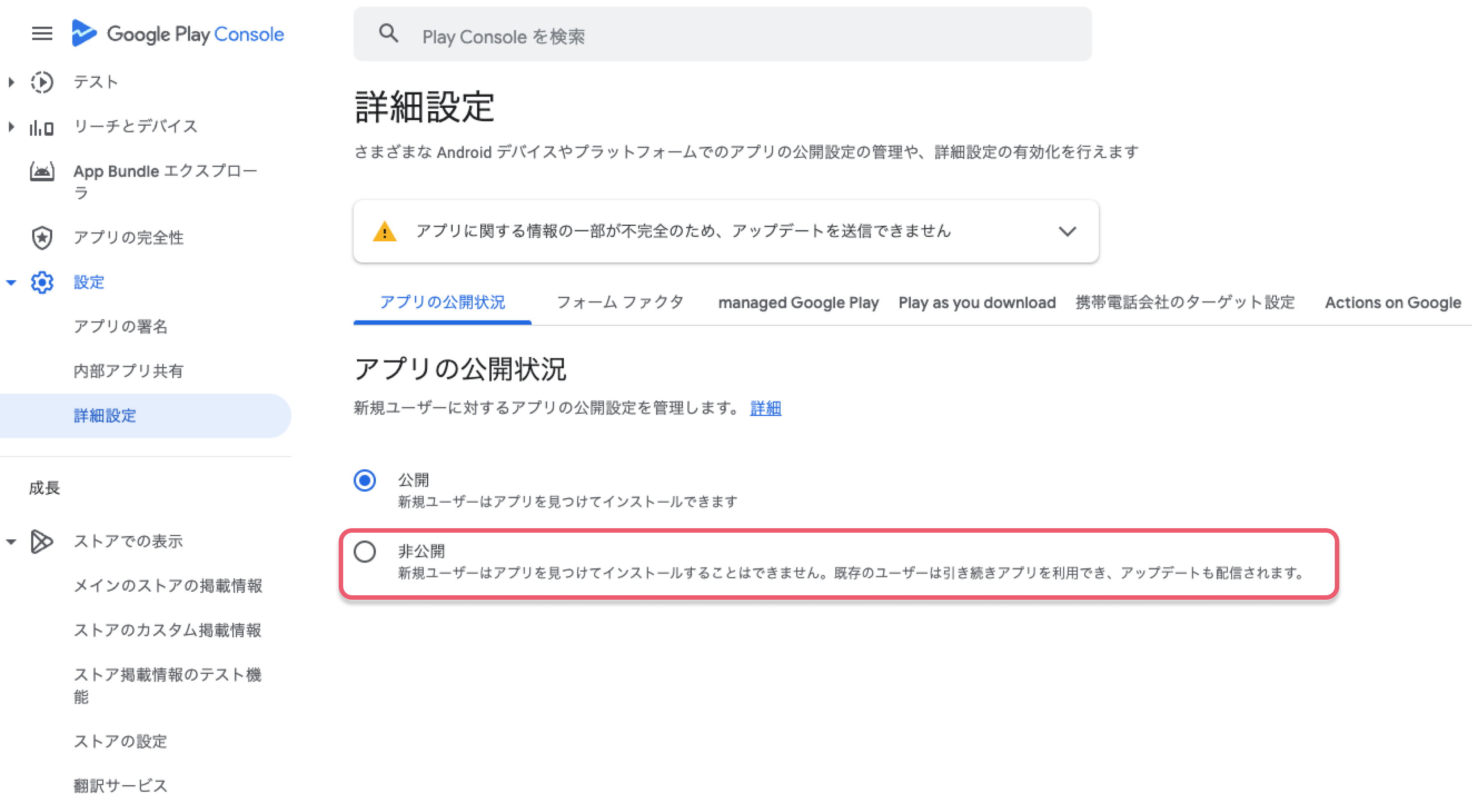Open ストアの設定 in sidebar

point(121,741)
